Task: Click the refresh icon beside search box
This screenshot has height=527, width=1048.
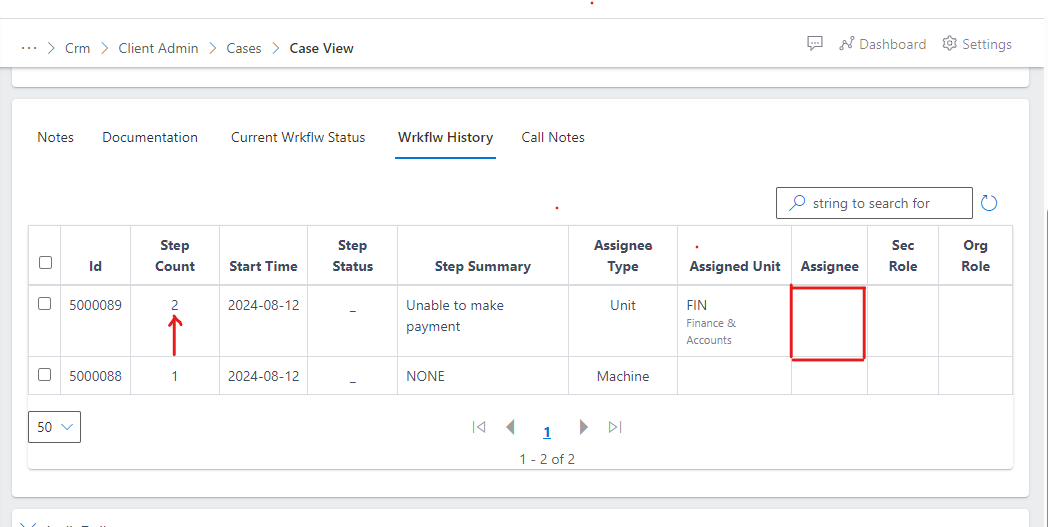Action: tap(989, 203)
